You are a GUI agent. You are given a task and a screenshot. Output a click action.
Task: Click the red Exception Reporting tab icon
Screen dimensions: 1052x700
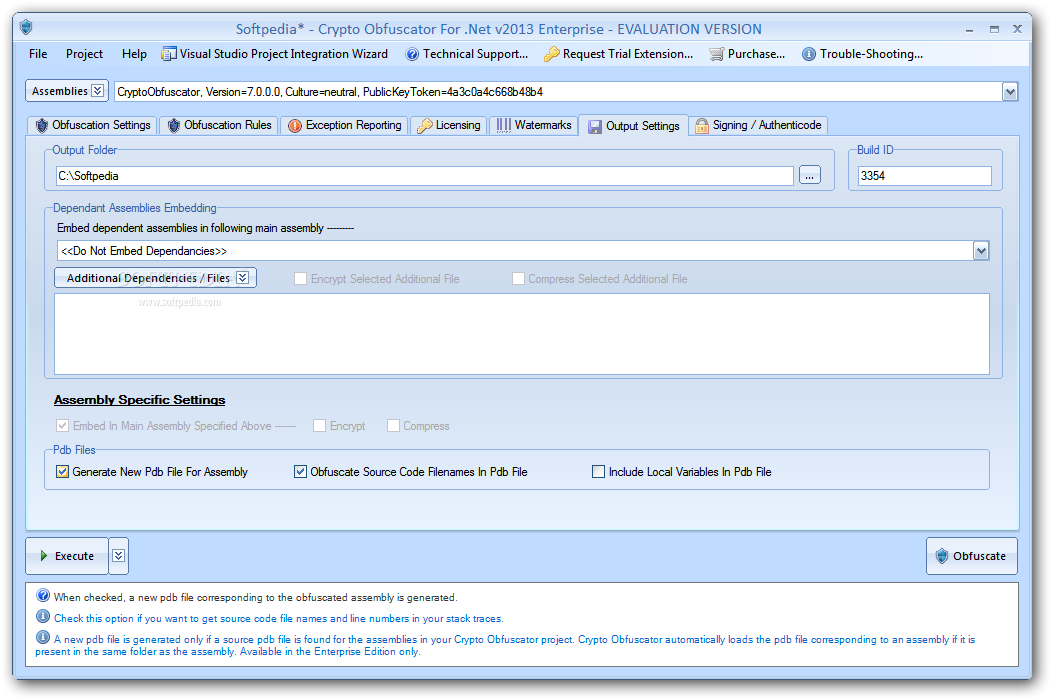pyautogui.click(x=295, y=126)
